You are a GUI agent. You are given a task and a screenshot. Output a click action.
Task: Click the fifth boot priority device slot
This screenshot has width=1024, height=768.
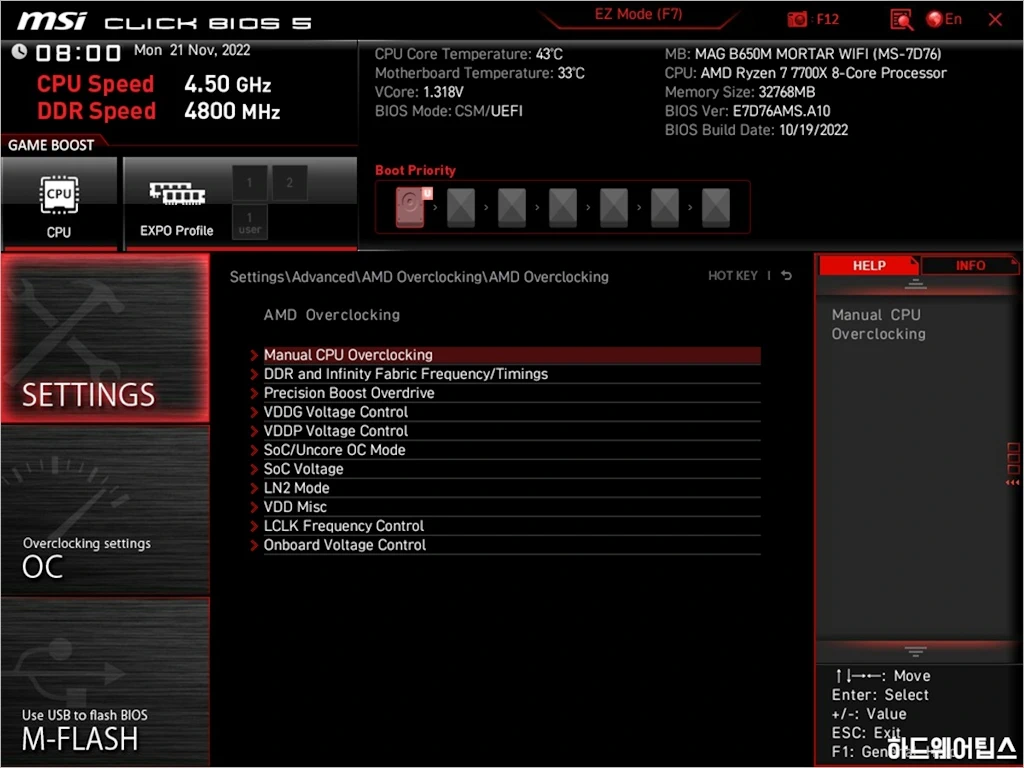(x=614, y=207)
